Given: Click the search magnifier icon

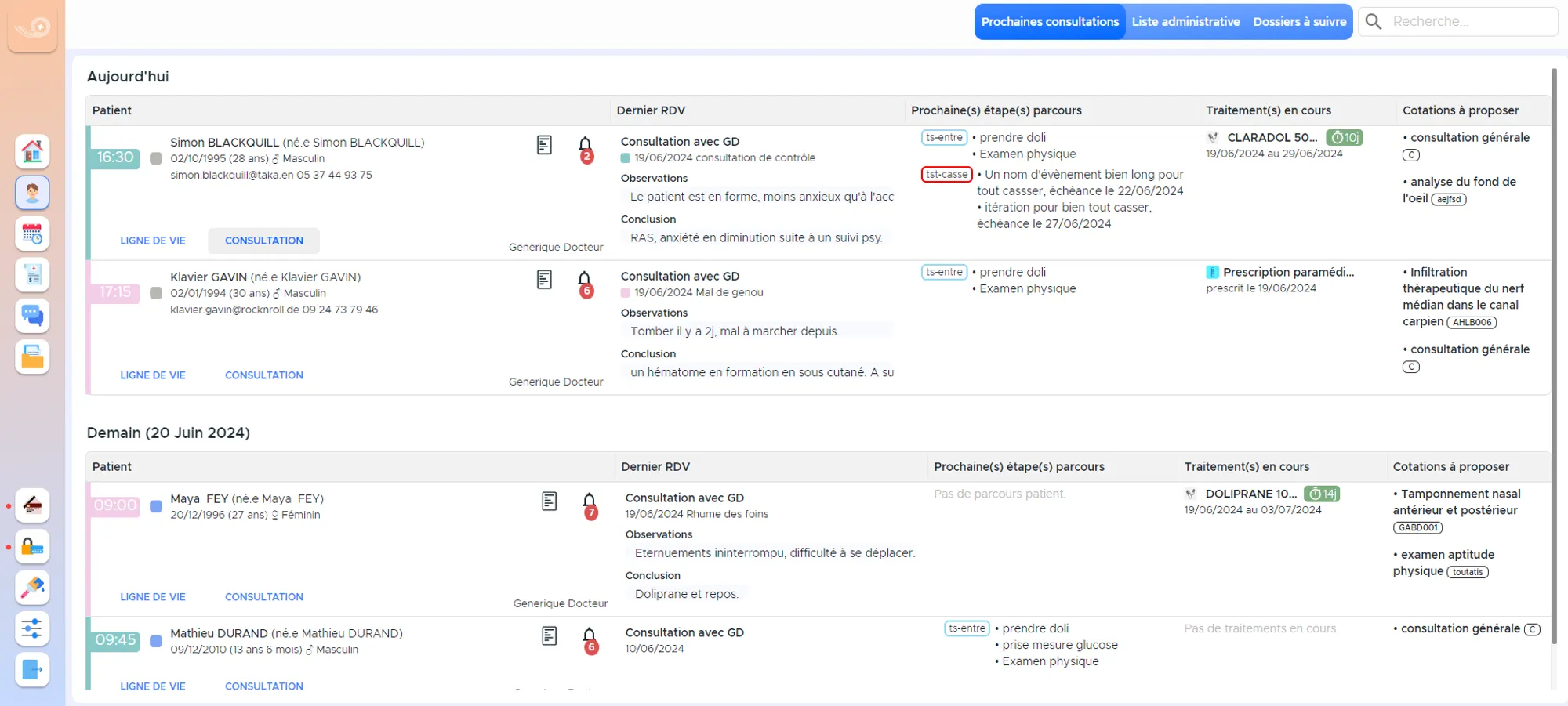Looking at the screenshot, I should pyautogui.click(x=1374, y=22).
